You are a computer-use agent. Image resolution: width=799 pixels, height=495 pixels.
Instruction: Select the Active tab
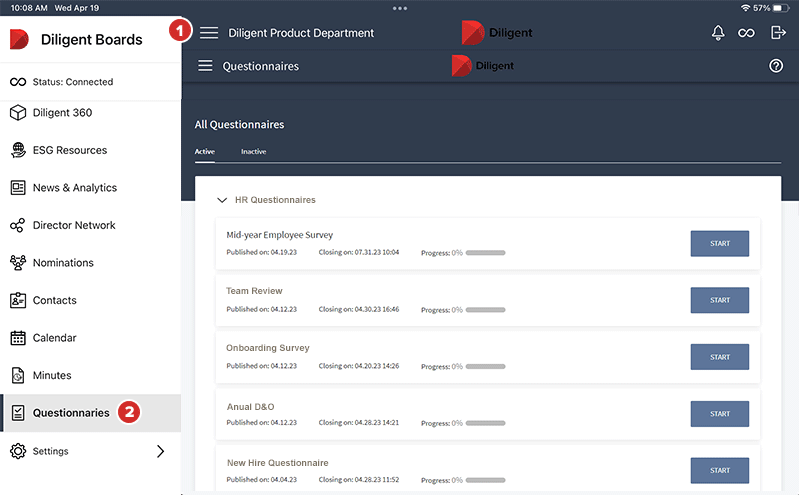204,152
